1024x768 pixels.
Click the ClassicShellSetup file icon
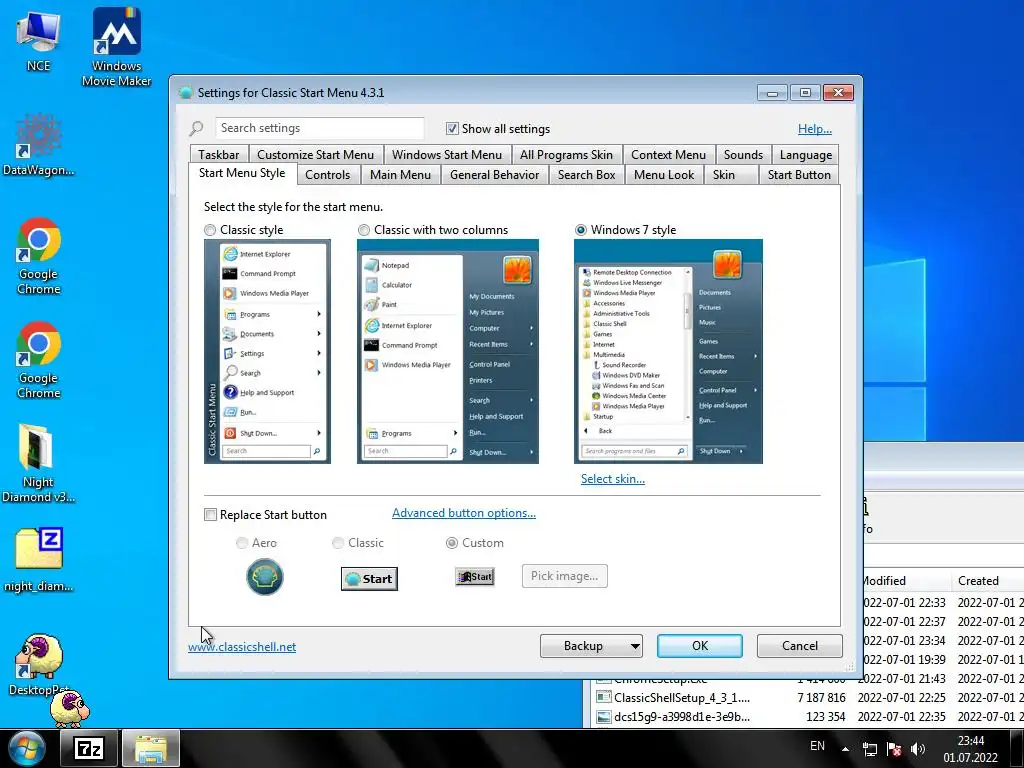pos(603,697)
